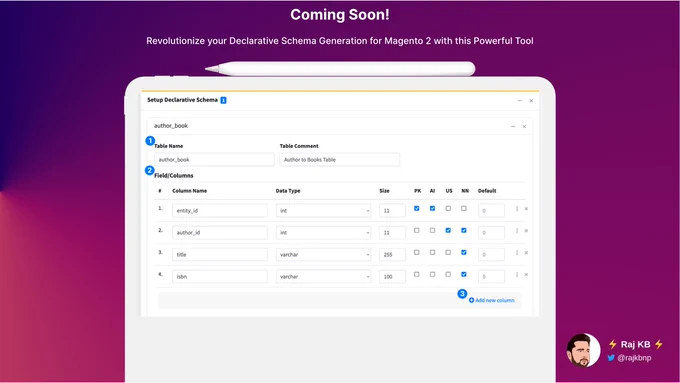The width and height of the screenshot is (680, 383).
Task: Open data type dropdown for author_id
Action: pos(324,232)
